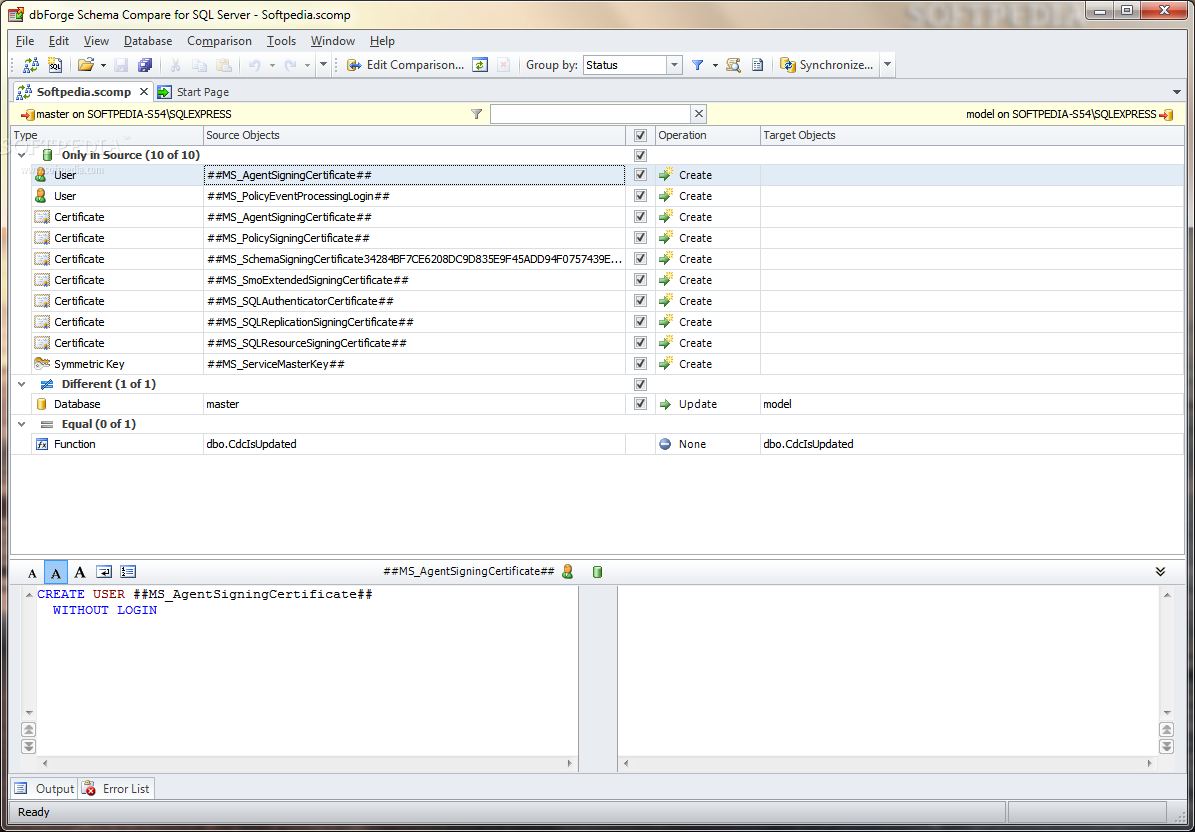This screenshot has height=832, width=1195.
Task: Click the Open file folder icon
Action: pyautogui.click(x=86, y=65)
